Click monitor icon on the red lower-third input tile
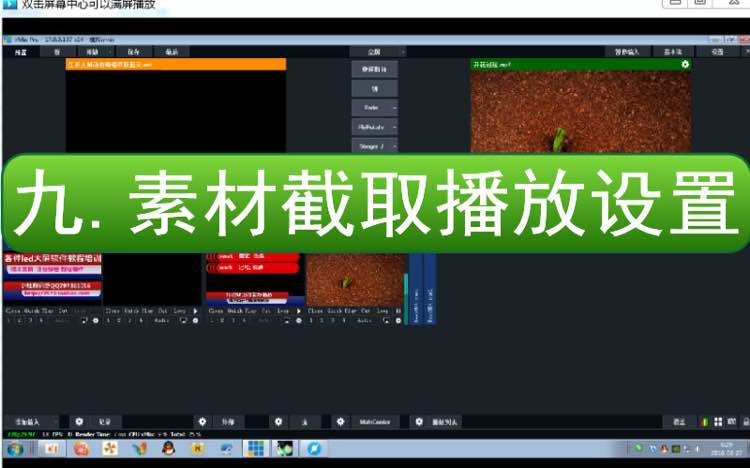 click(287, 321)
